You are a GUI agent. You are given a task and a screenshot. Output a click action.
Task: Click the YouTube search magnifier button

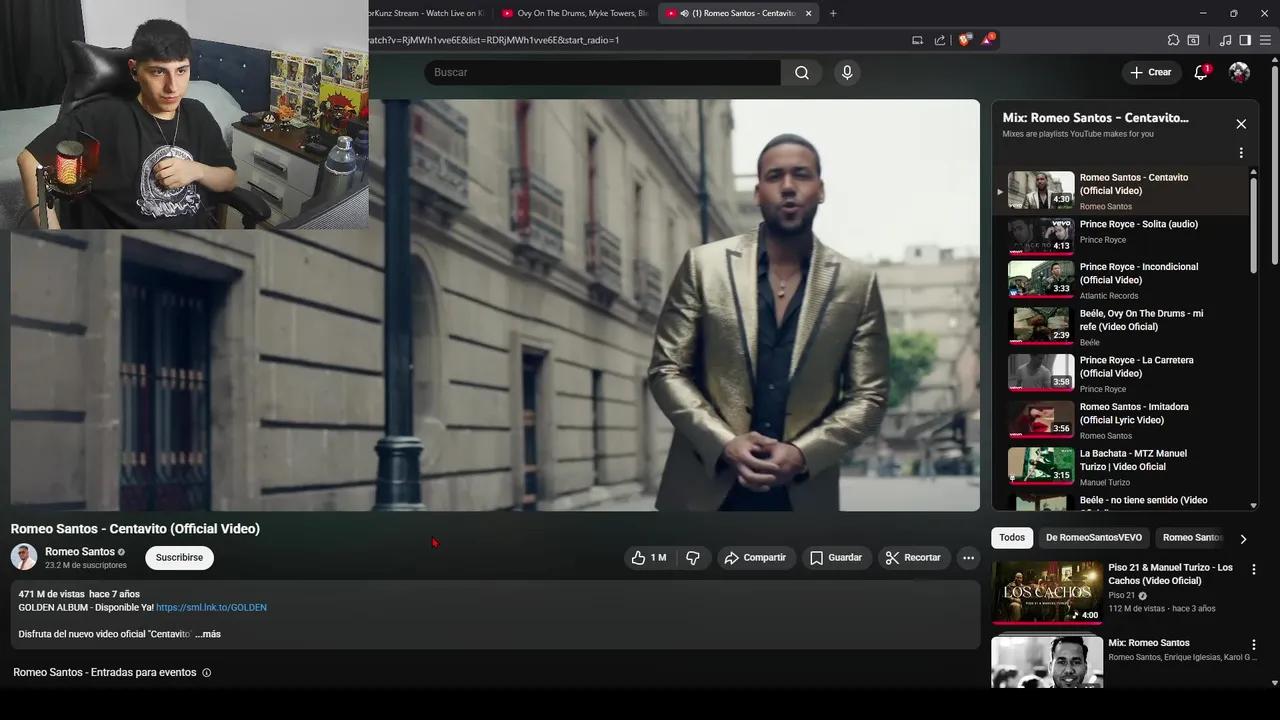point(802,72)
